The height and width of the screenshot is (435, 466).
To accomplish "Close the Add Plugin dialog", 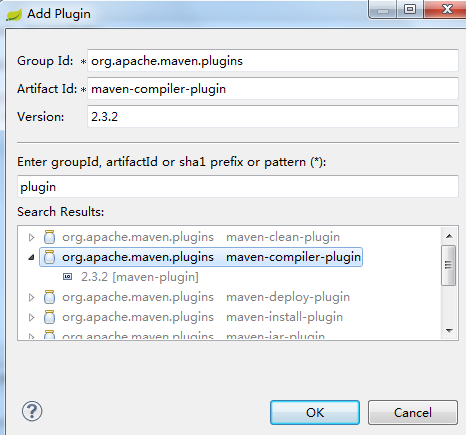I will pos(445,9).
